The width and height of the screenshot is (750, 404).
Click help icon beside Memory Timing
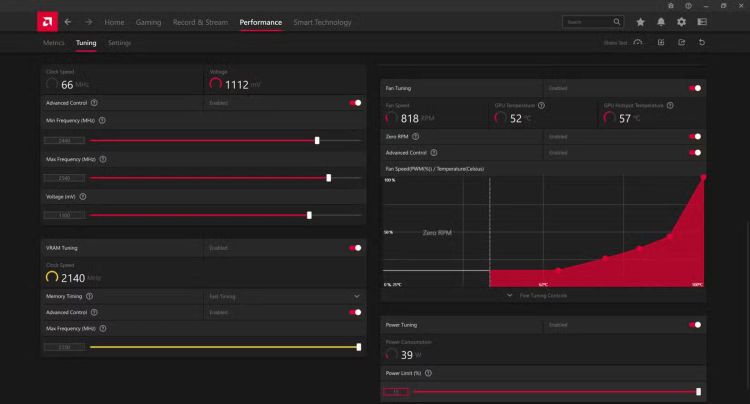(90, 296)
